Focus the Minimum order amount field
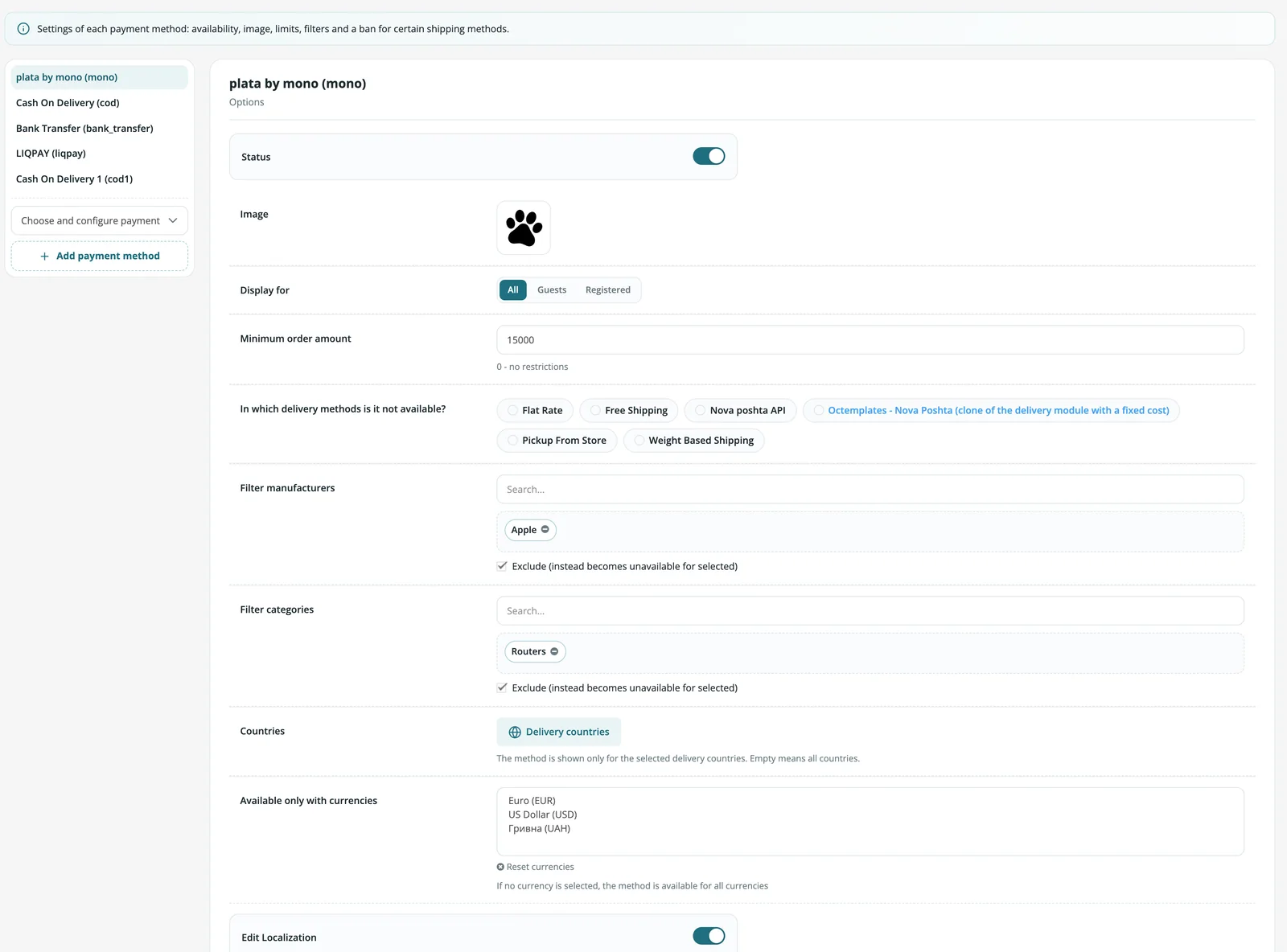This screenshot has height=952, width=1287. 870,340
